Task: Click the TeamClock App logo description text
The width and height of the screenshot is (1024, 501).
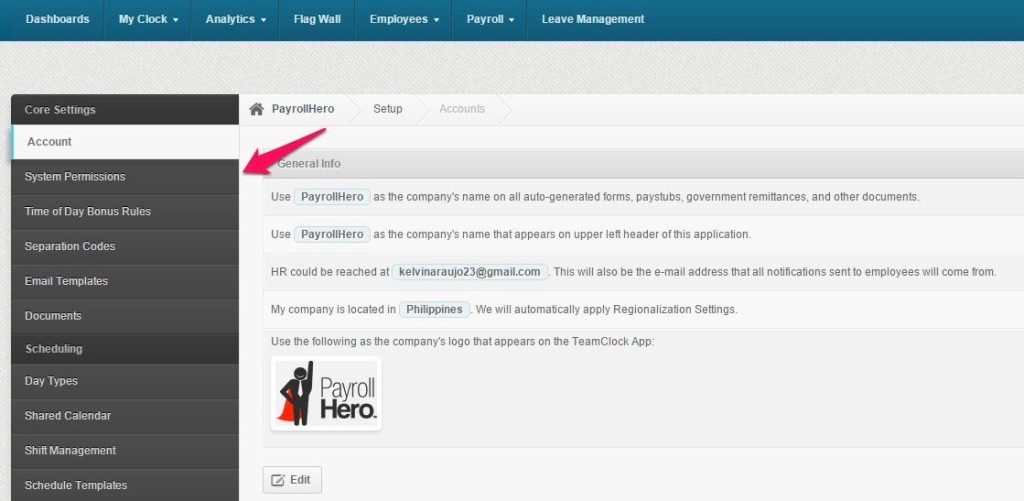Action: 462,341
